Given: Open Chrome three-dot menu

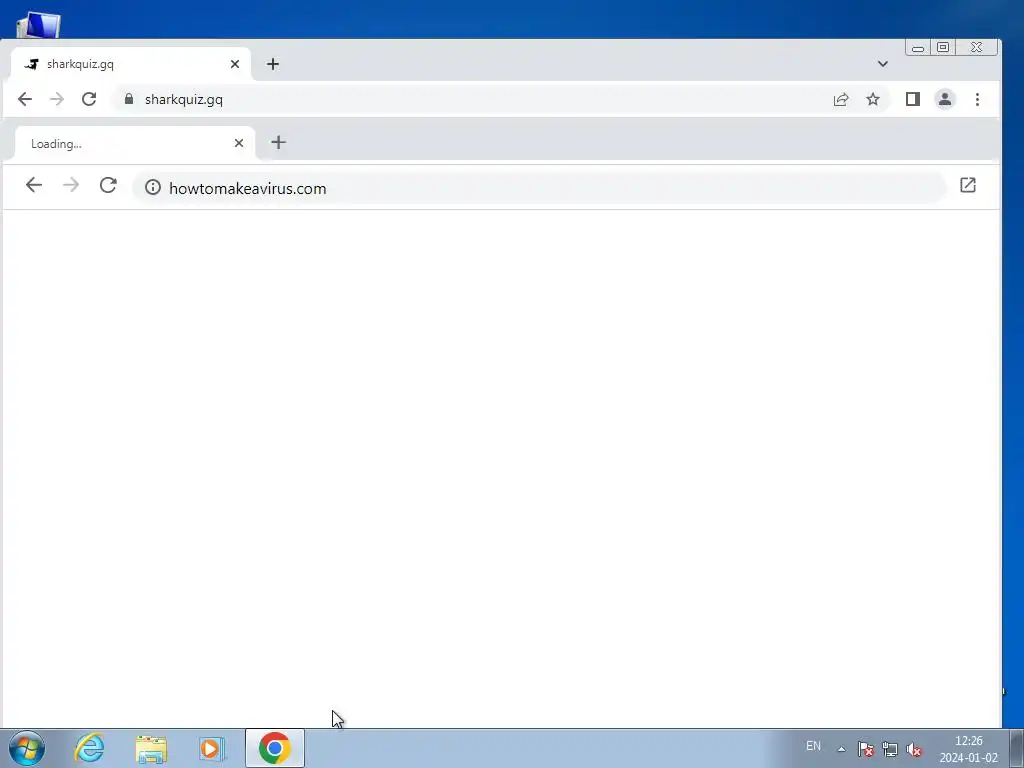Looking at the screenshot, I should point(977,99).
